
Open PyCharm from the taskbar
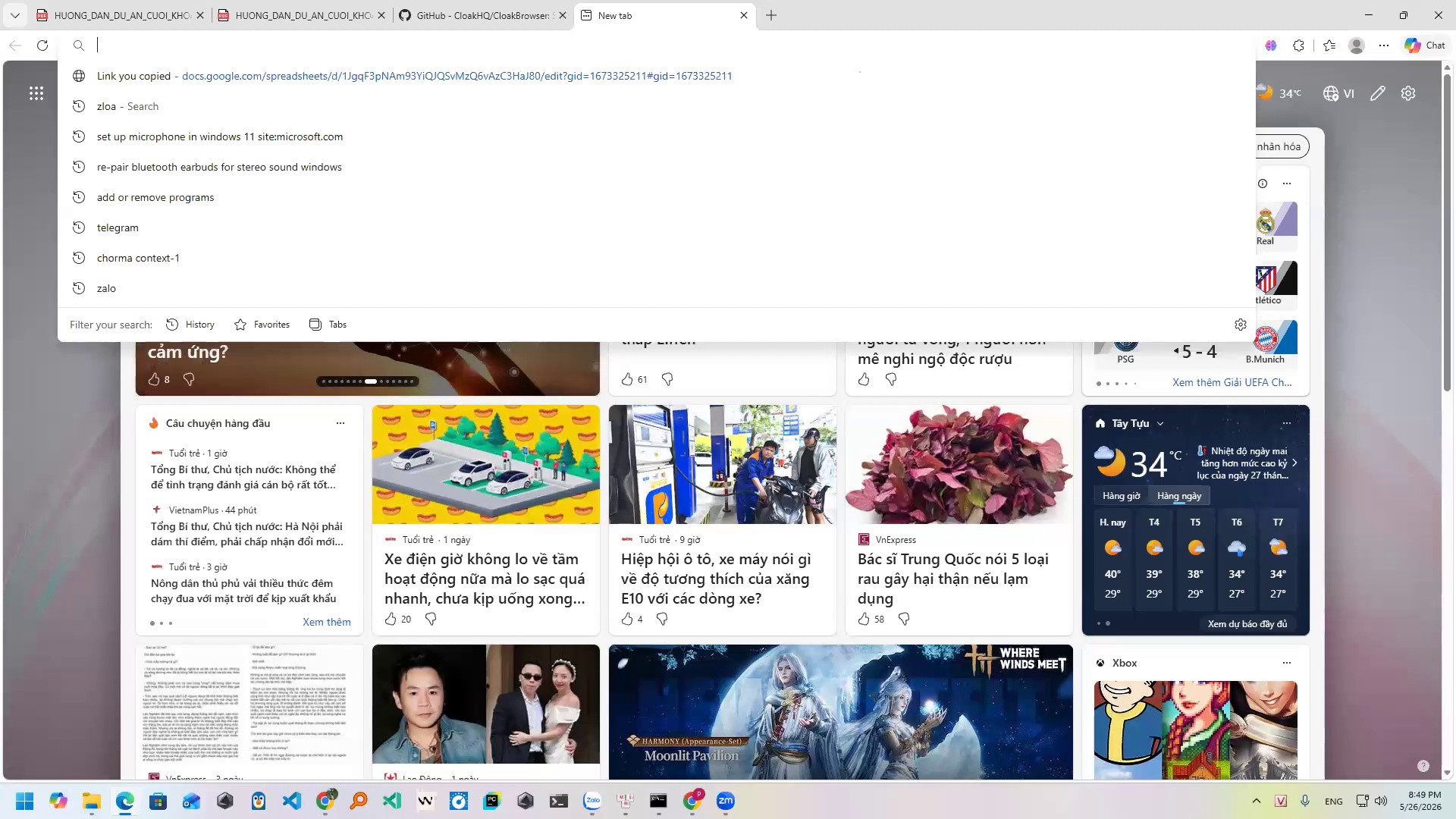[492, 801]
